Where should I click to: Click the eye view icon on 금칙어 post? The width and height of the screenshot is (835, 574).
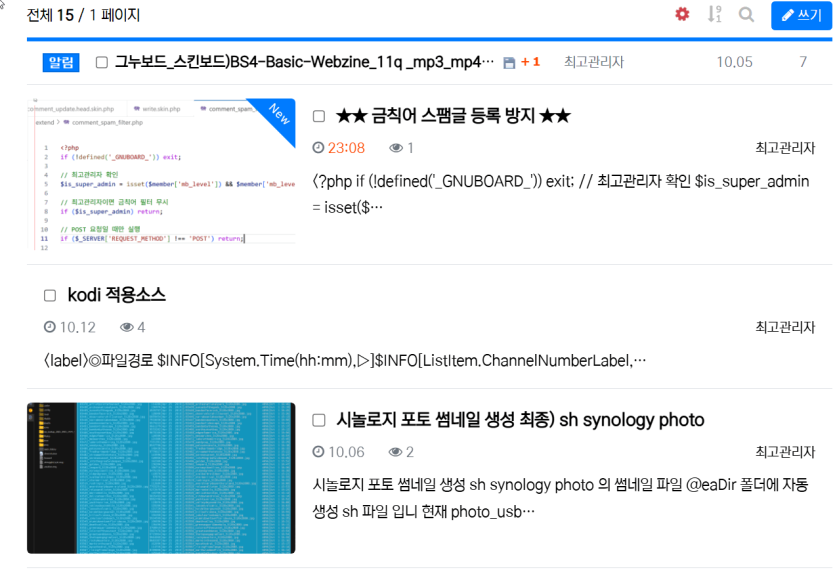pos(396,148)
